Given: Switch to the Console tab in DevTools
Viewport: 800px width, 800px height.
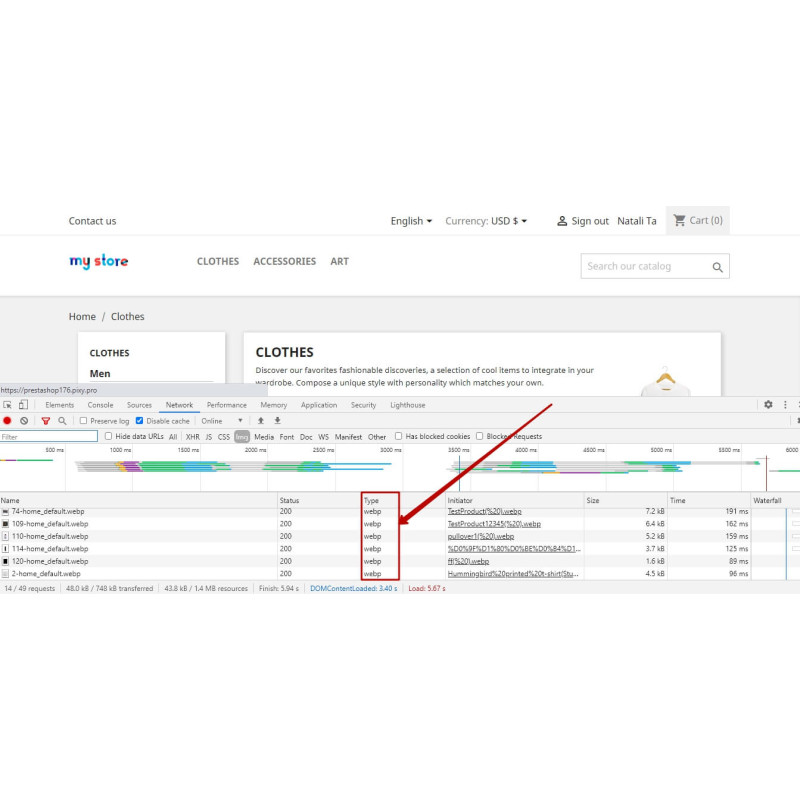Looking at the screenshot, I should click(x=100, y=405).
